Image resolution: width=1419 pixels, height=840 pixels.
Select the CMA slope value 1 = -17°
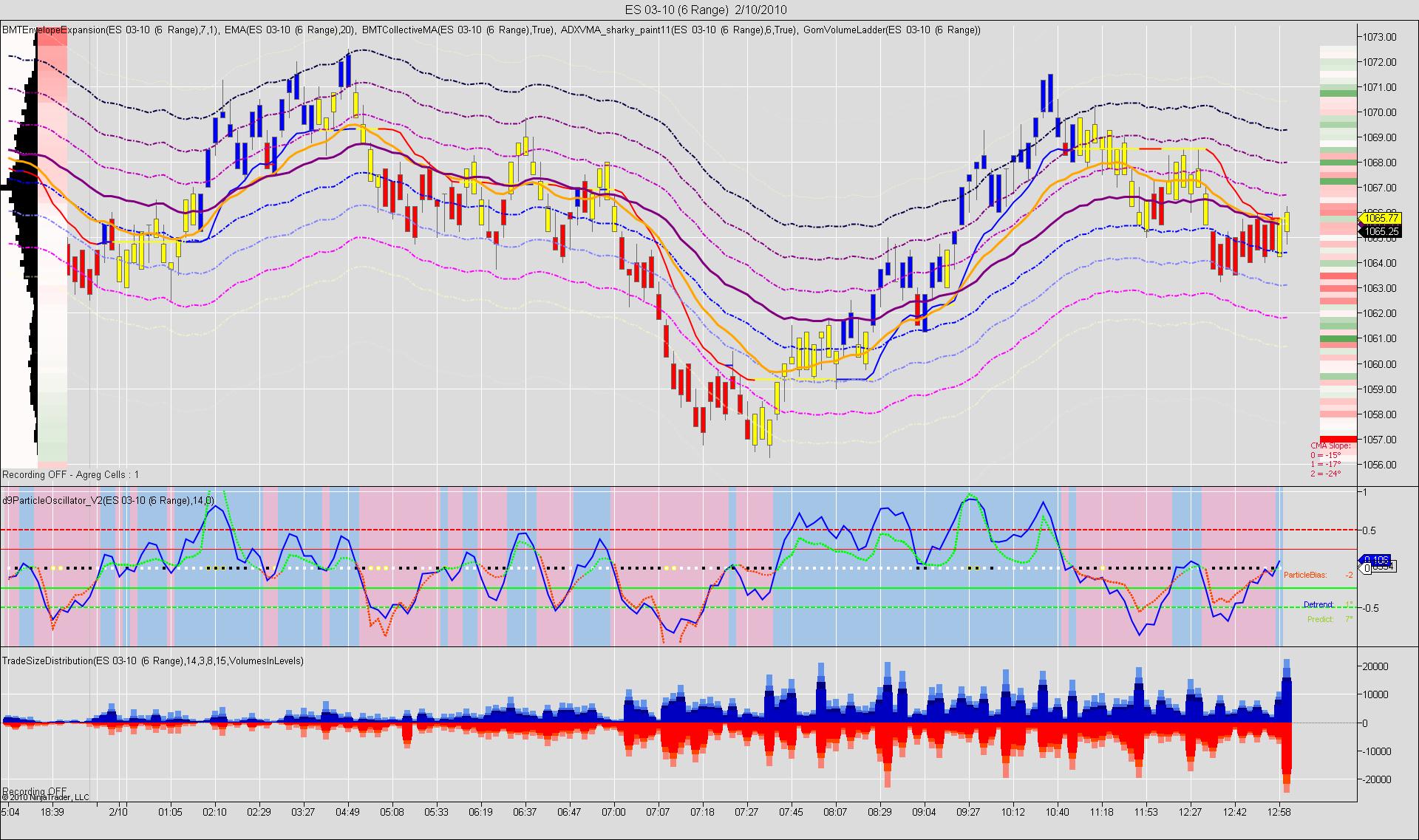(1326, 465)
